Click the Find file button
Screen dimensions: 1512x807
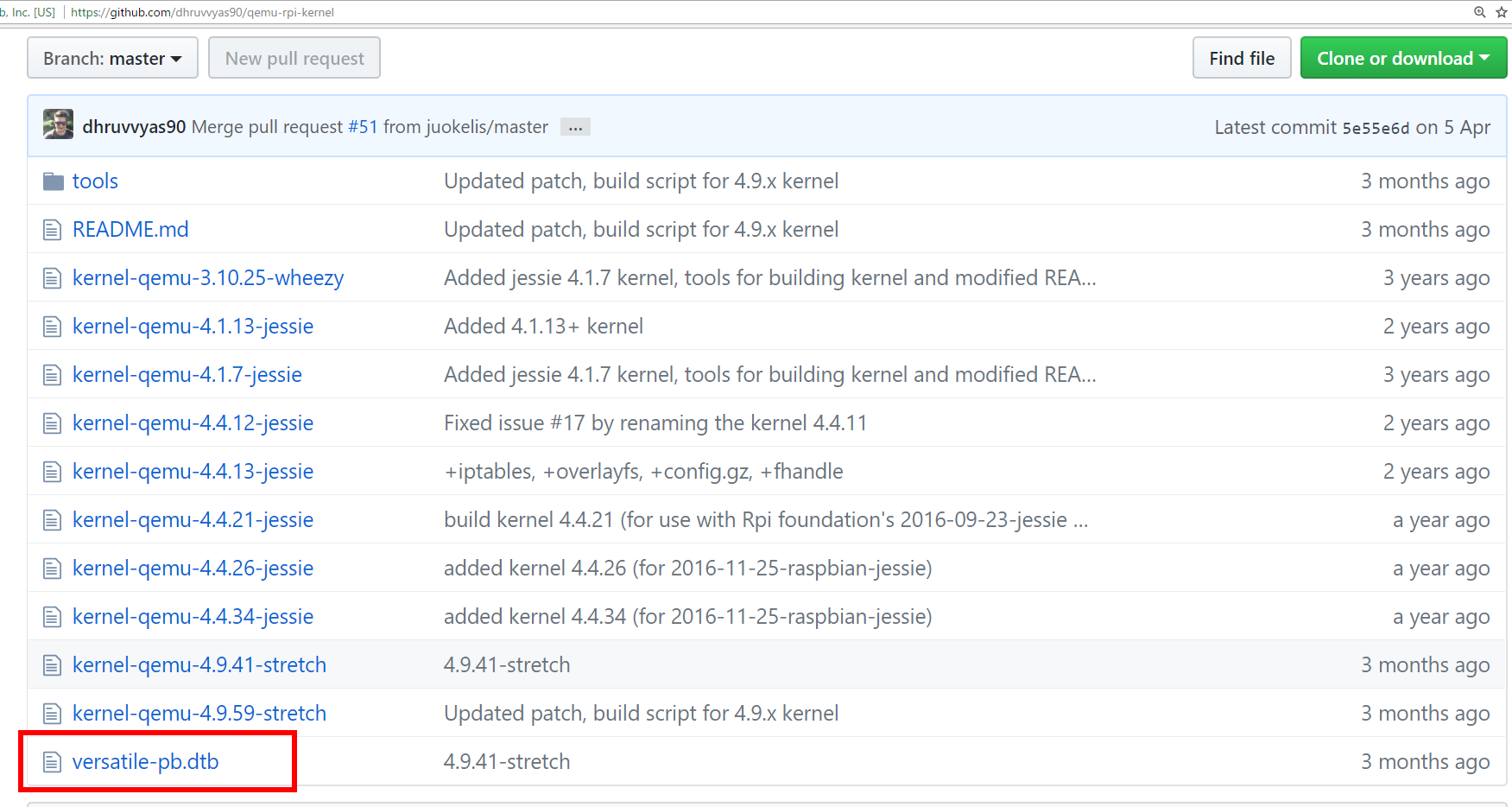[x=1242, y=58]
